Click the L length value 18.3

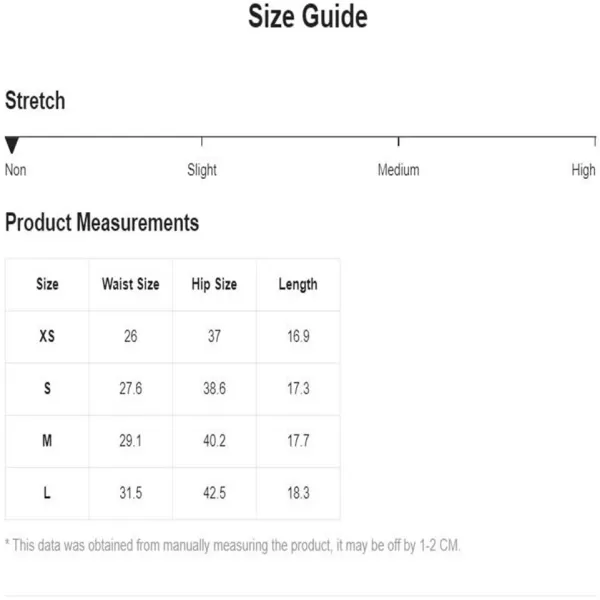coord(298,493)
